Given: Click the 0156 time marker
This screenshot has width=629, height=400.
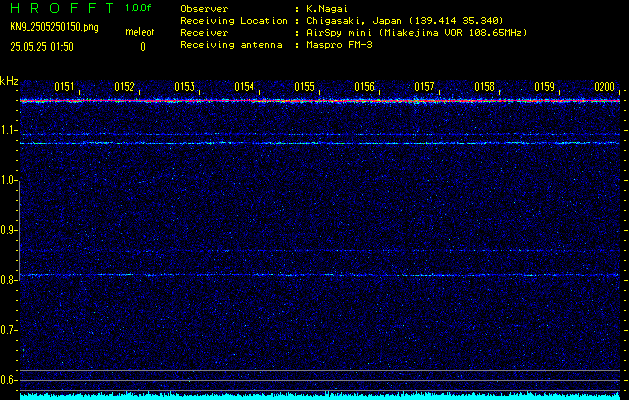Looking at the screenshot, I should (364, 87).
